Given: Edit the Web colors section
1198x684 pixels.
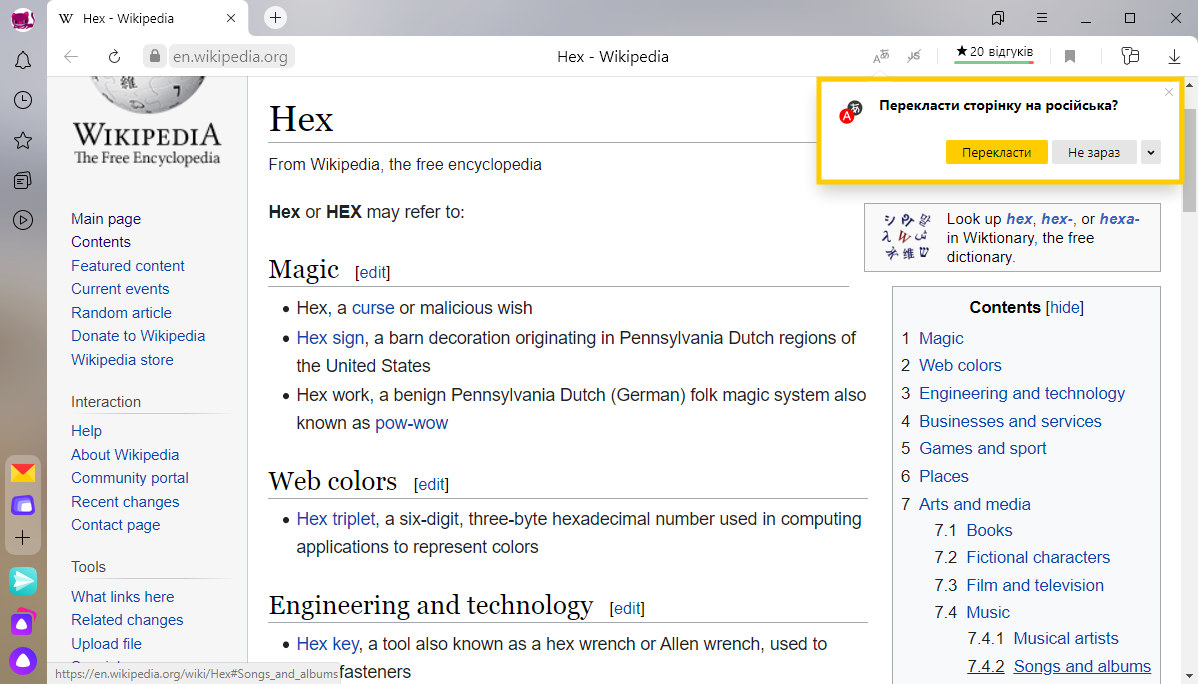Looking at the screenshot, I should (431, 485).
